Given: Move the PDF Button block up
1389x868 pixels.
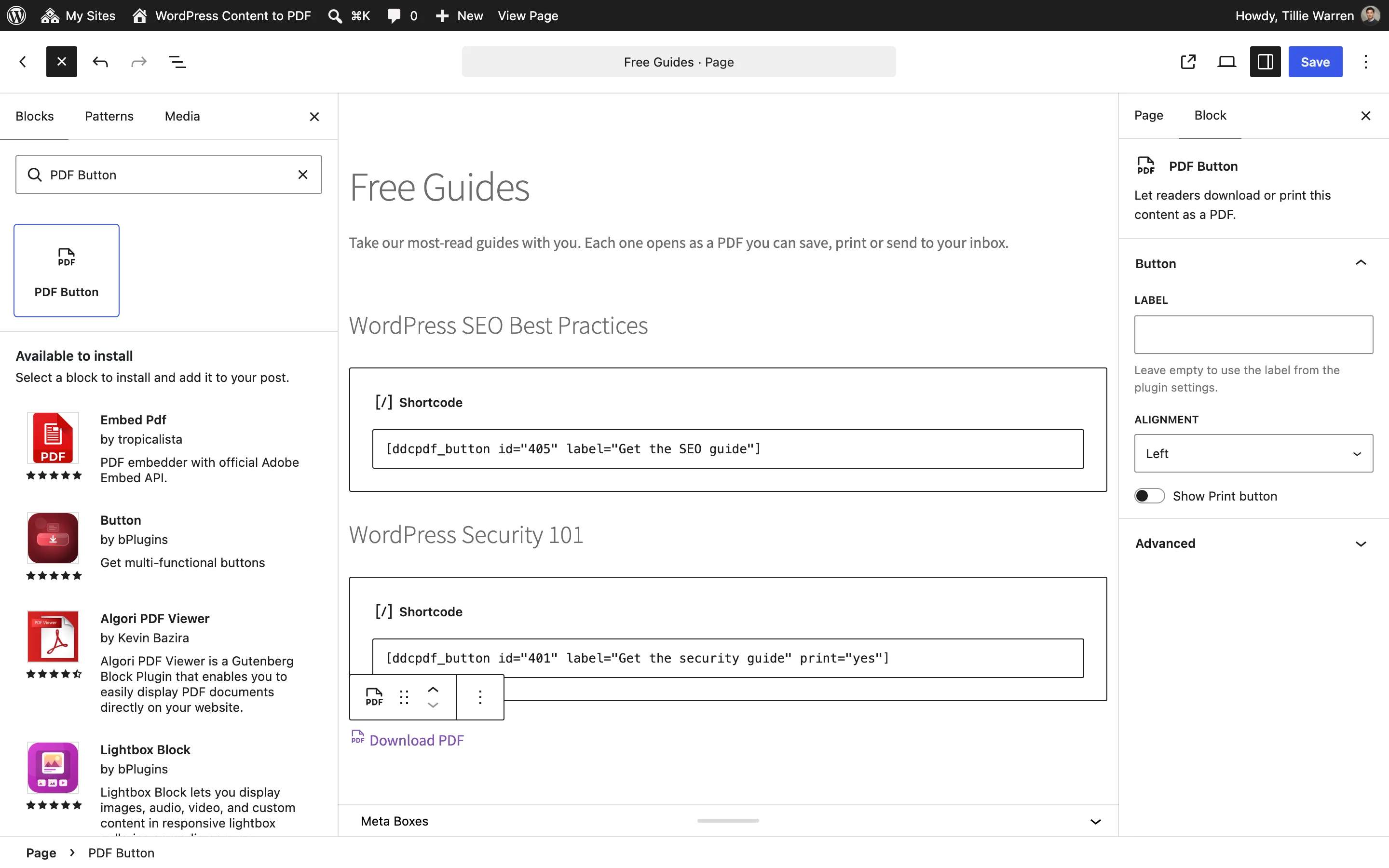Looking at the screenshot, I should pyautogui.click(x=434, y=690).
